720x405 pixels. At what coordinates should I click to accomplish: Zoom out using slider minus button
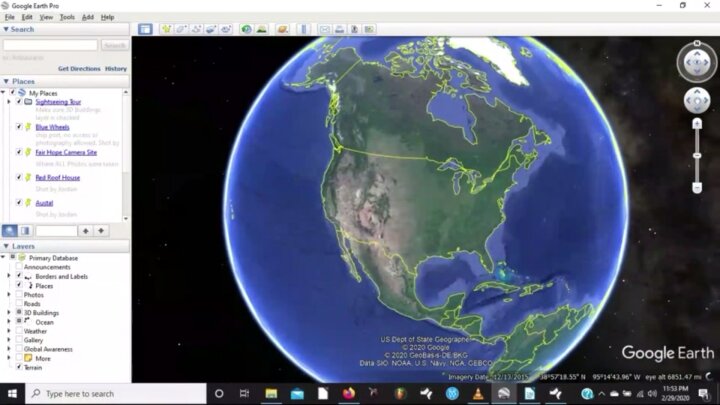(x=697, y=187)
